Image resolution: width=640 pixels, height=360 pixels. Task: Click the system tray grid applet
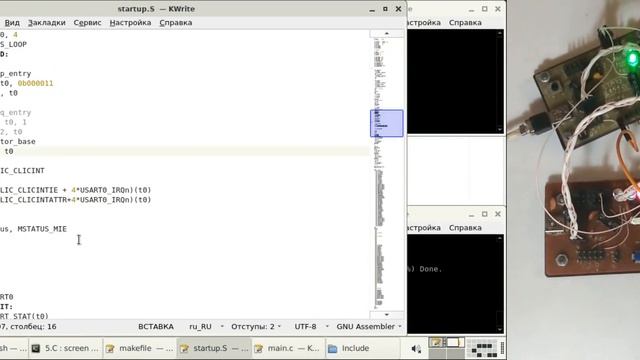[482, 348]
